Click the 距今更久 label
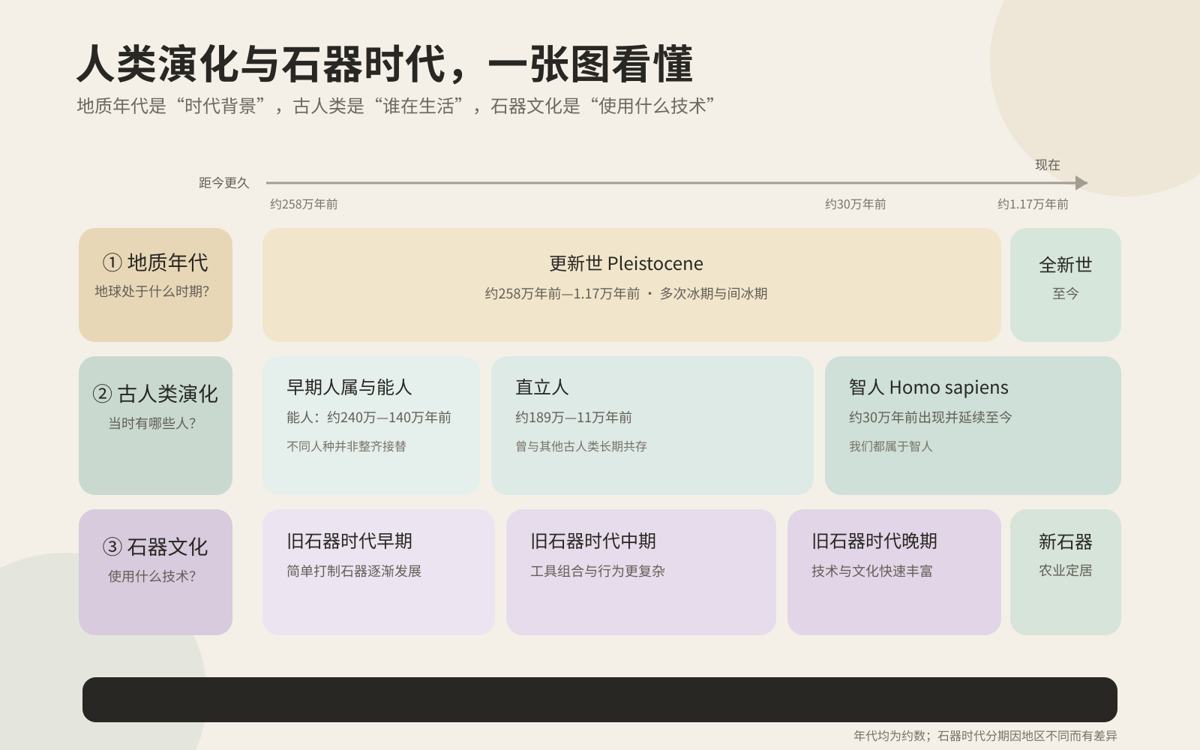This screenshot has height=750, width=1200. tap(224, 183)
